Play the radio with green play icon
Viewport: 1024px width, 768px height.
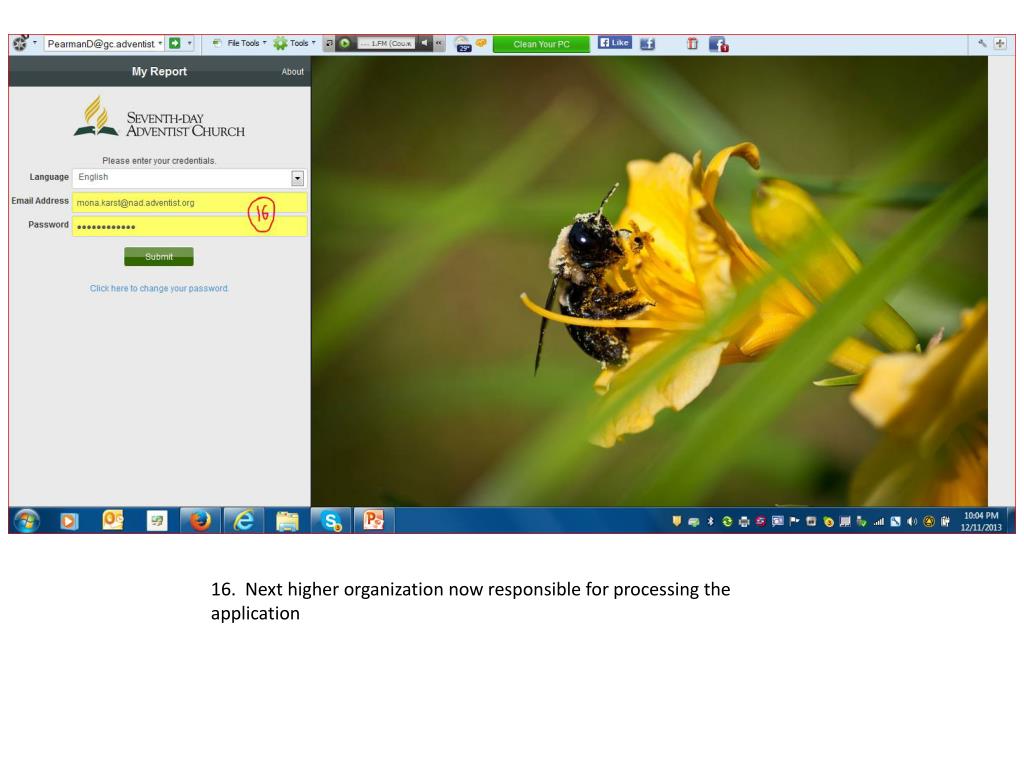pyautogui.click(x=345, y=44)
